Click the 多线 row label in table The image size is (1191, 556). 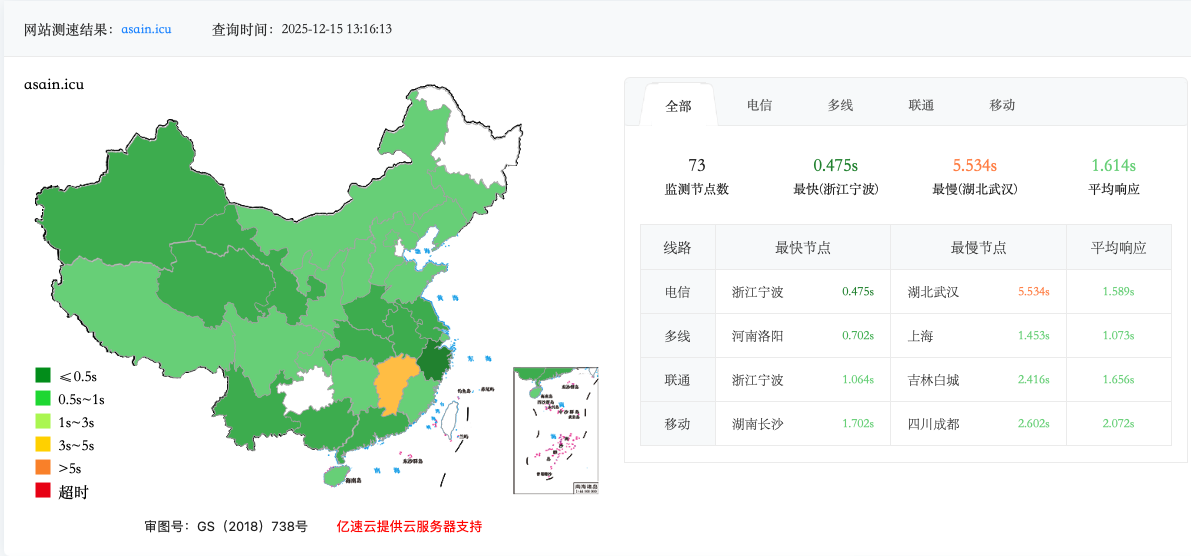pos(678,336)
